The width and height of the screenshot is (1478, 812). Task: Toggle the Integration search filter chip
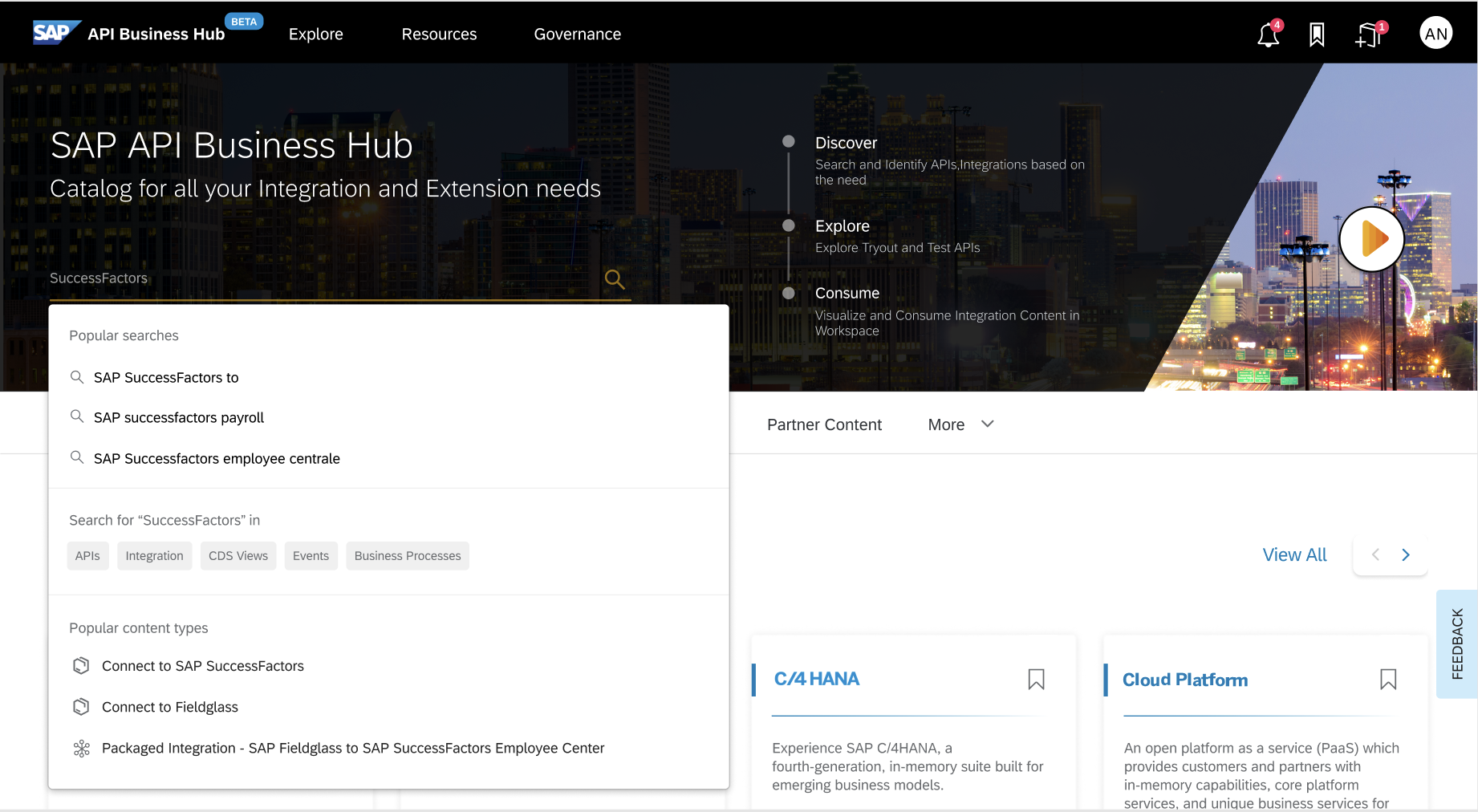[x=154, y=555]
